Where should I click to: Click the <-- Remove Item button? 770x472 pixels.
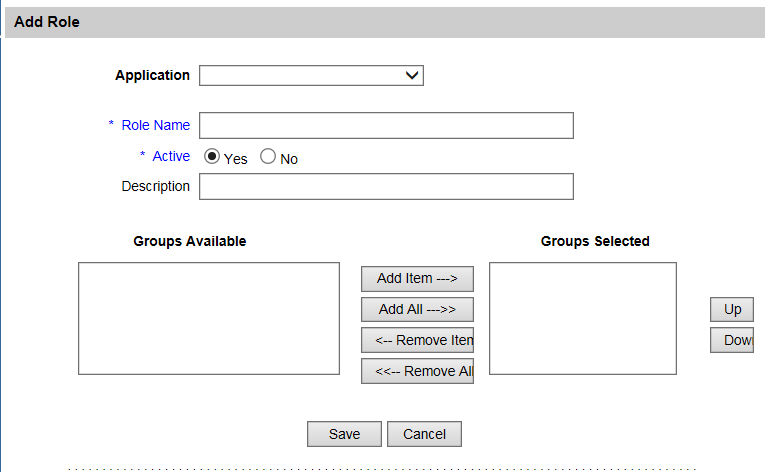coord(417,340)
